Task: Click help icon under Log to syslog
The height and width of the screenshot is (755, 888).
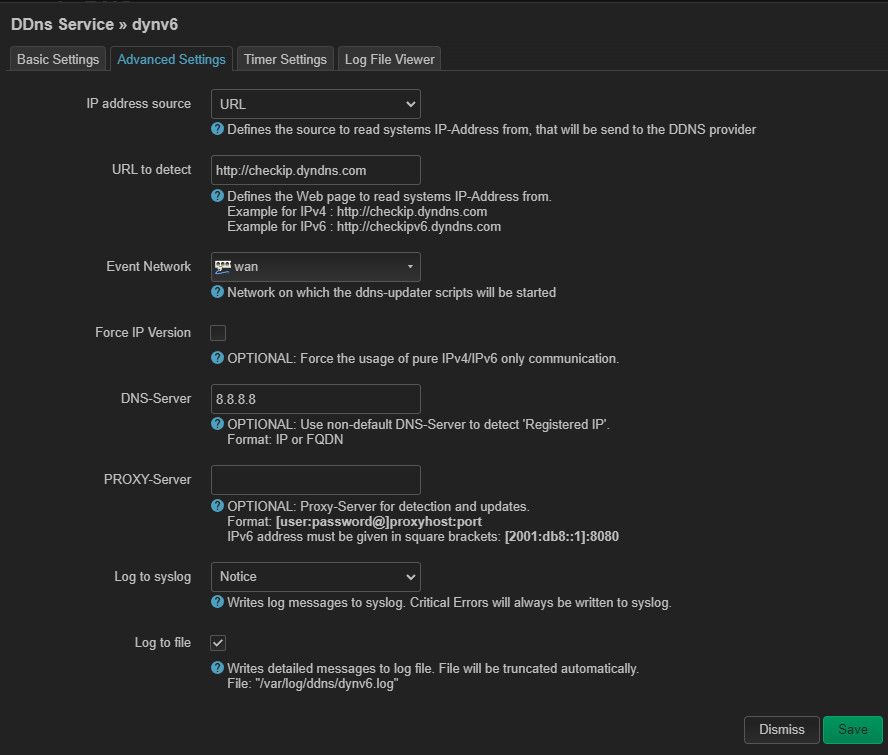Action: (x=217, y=603)
